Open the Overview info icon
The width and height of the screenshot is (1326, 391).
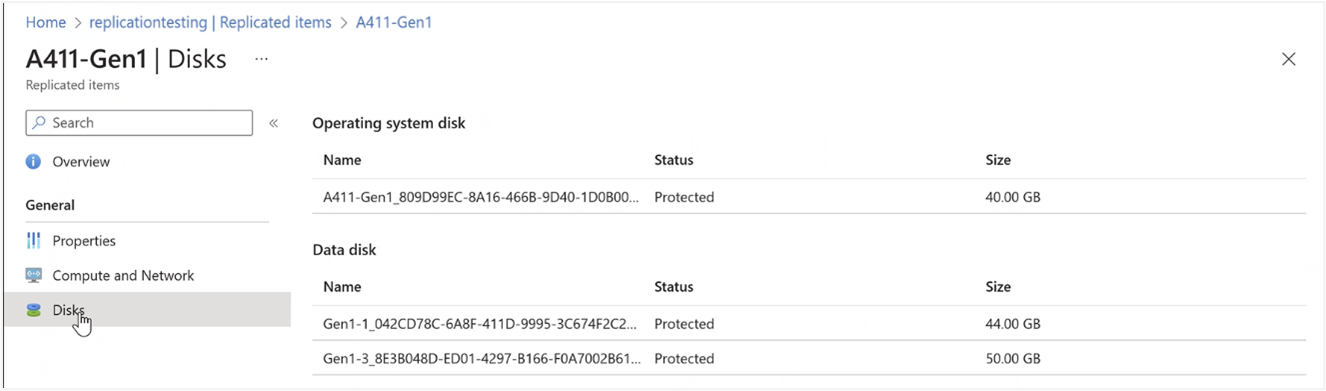point(34,162)
